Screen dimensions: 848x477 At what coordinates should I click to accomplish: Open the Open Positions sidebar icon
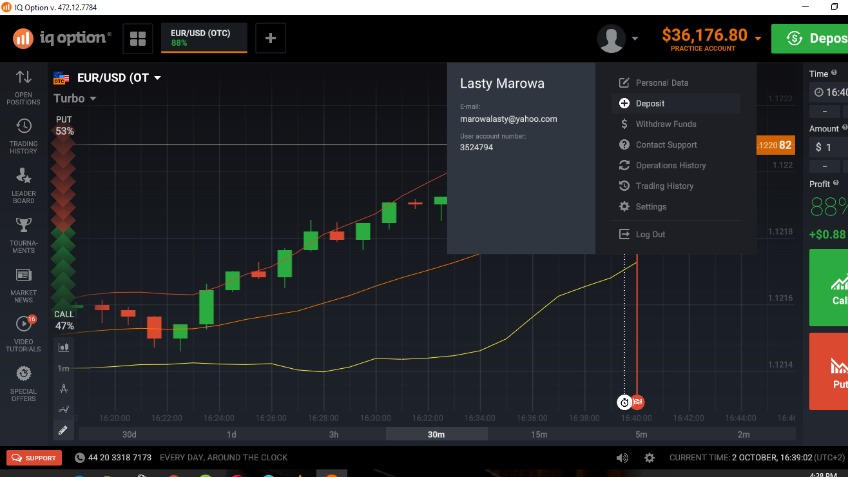click(24, 86)
